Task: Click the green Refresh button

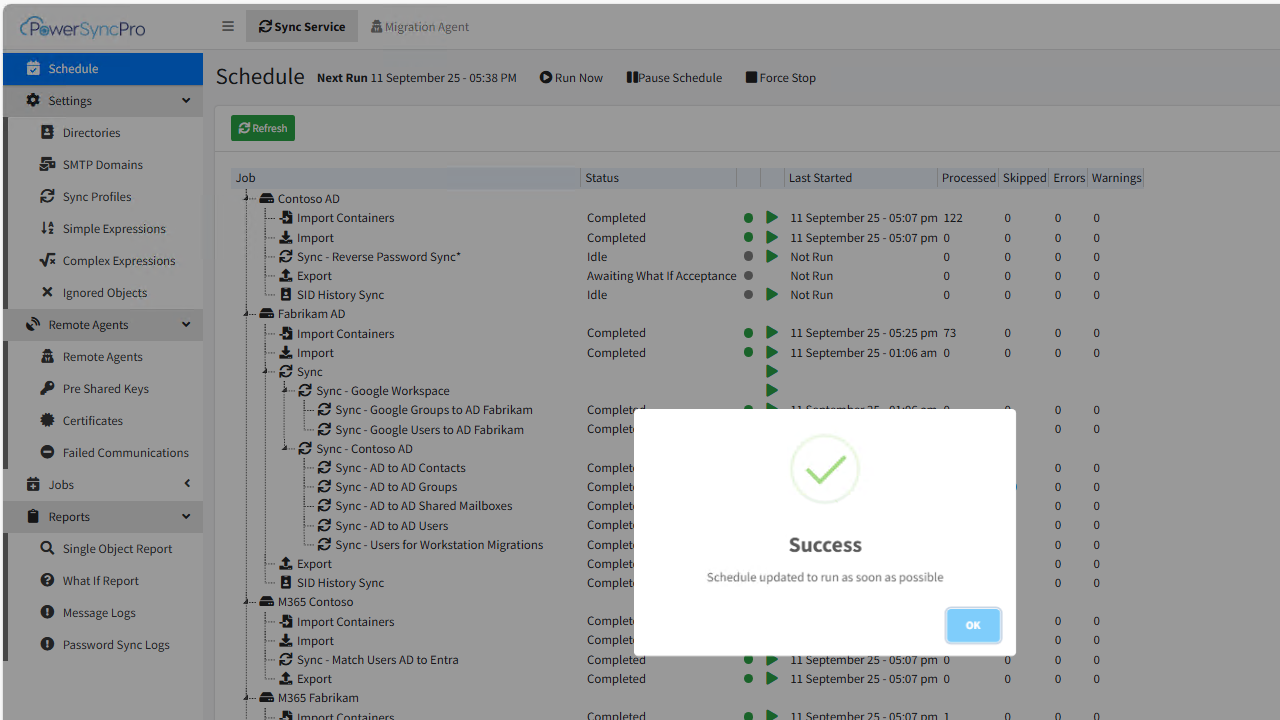Action: pyautogui.click(x=263, y=128)
